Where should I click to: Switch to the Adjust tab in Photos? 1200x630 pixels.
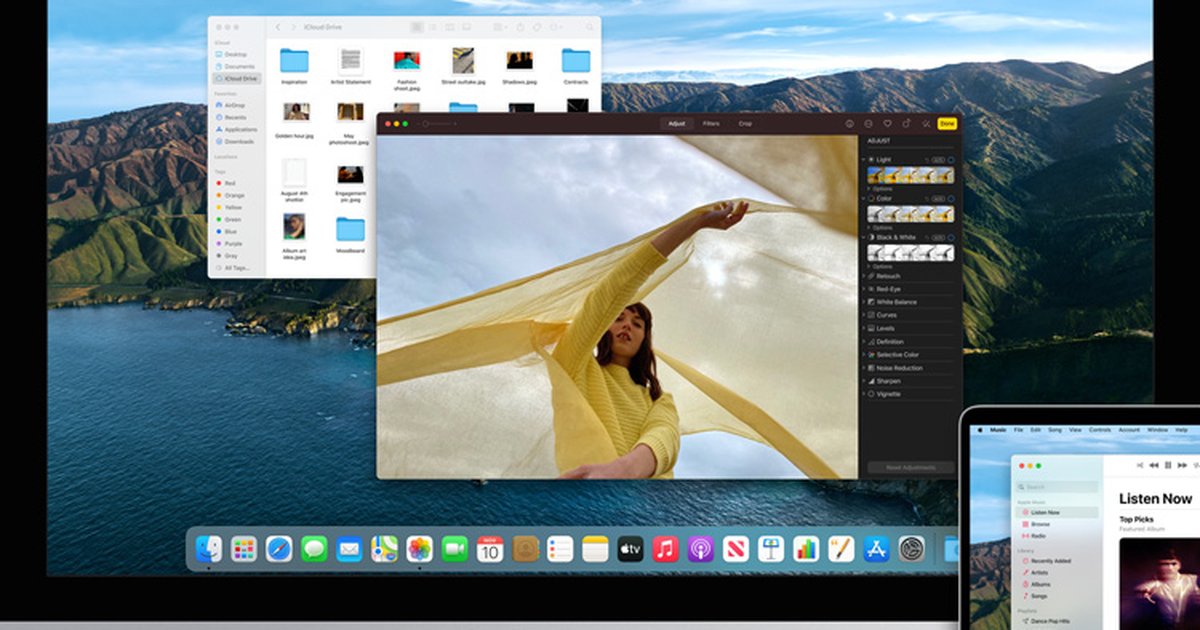tap(677, 124)
